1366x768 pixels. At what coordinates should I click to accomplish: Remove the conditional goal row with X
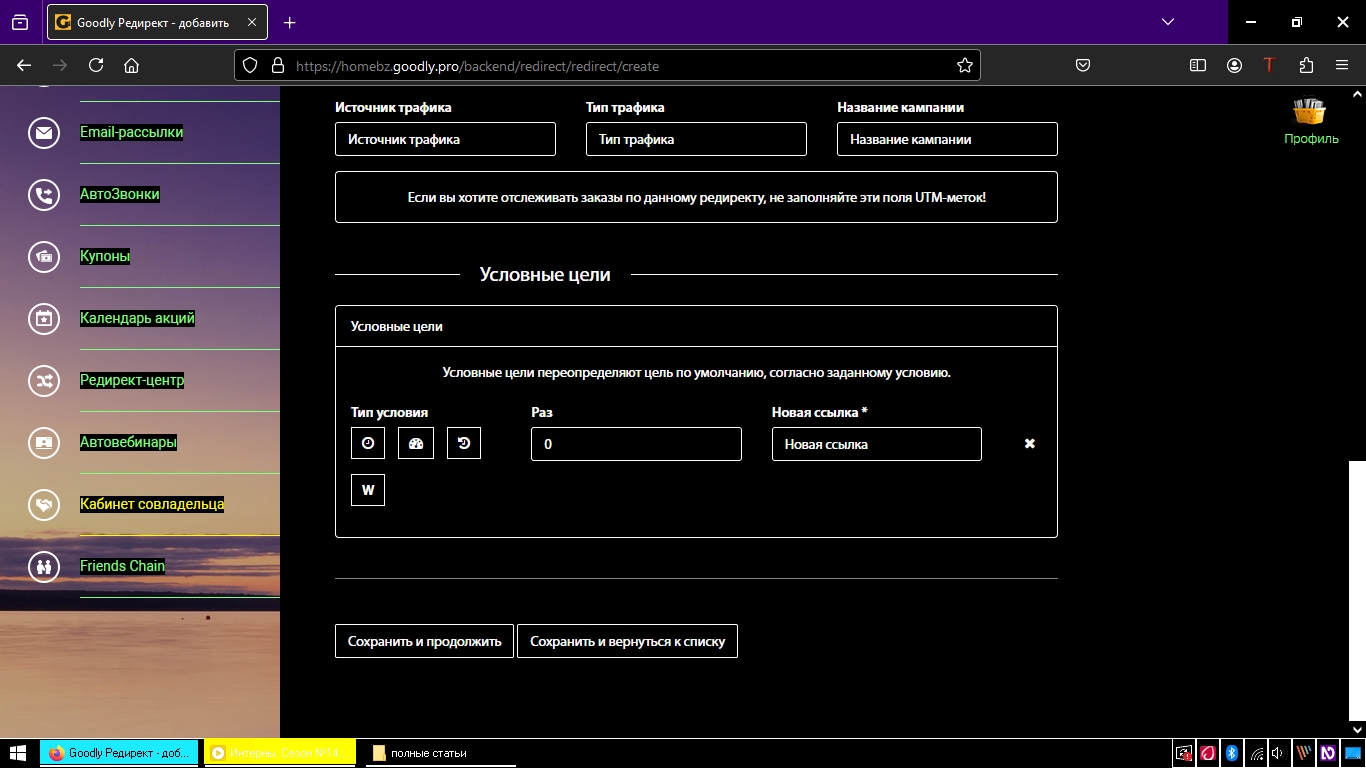point(1030,444)
